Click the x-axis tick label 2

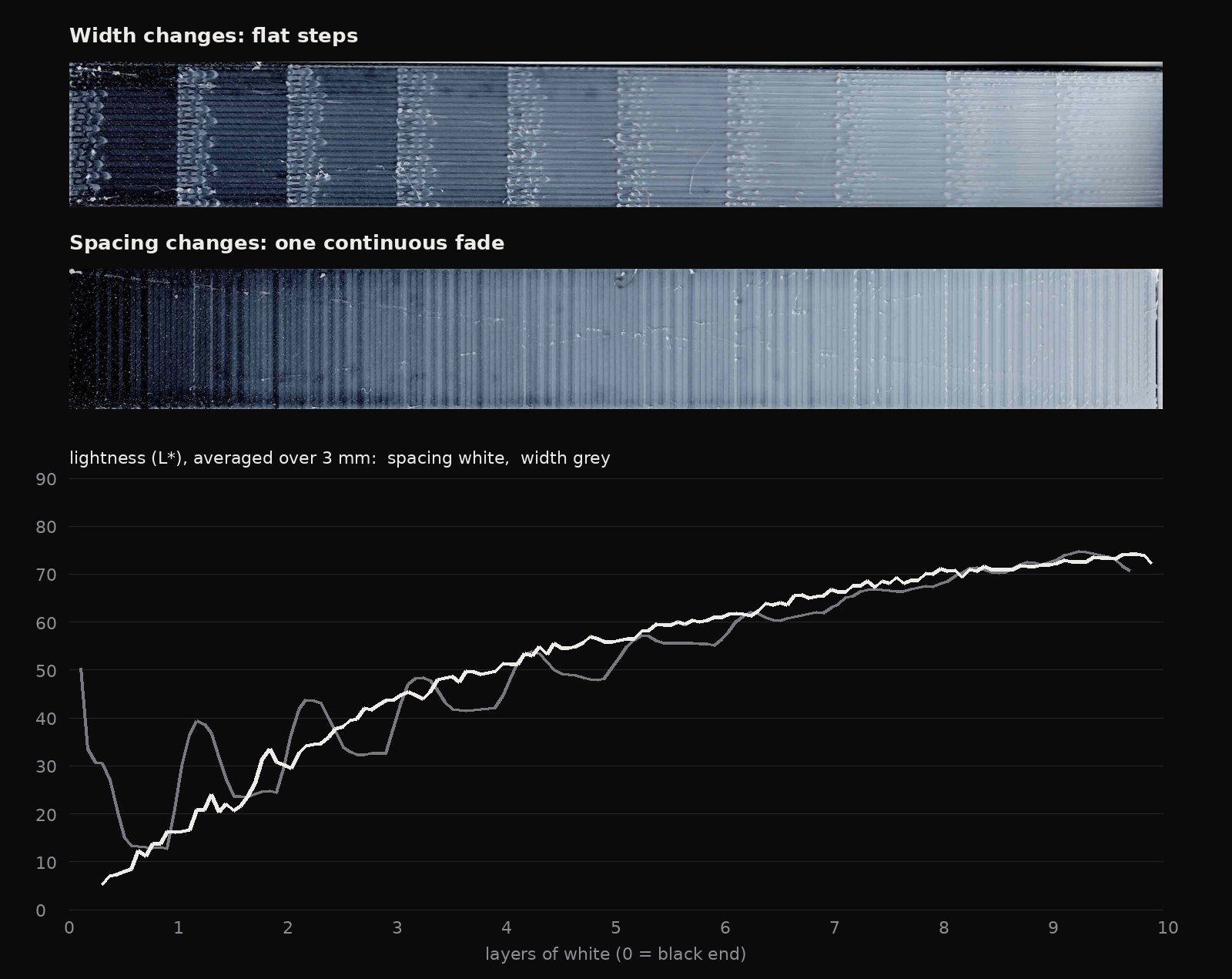pos(288,928)
